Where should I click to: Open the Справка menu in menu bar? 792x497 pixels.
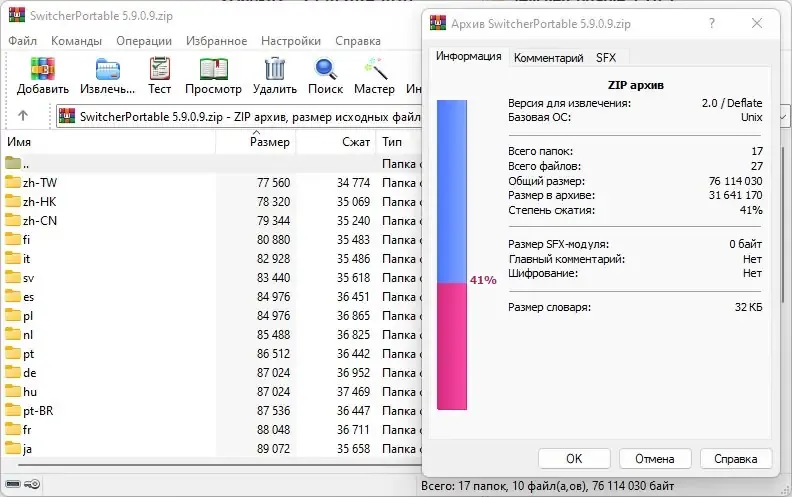pos(358,41)
